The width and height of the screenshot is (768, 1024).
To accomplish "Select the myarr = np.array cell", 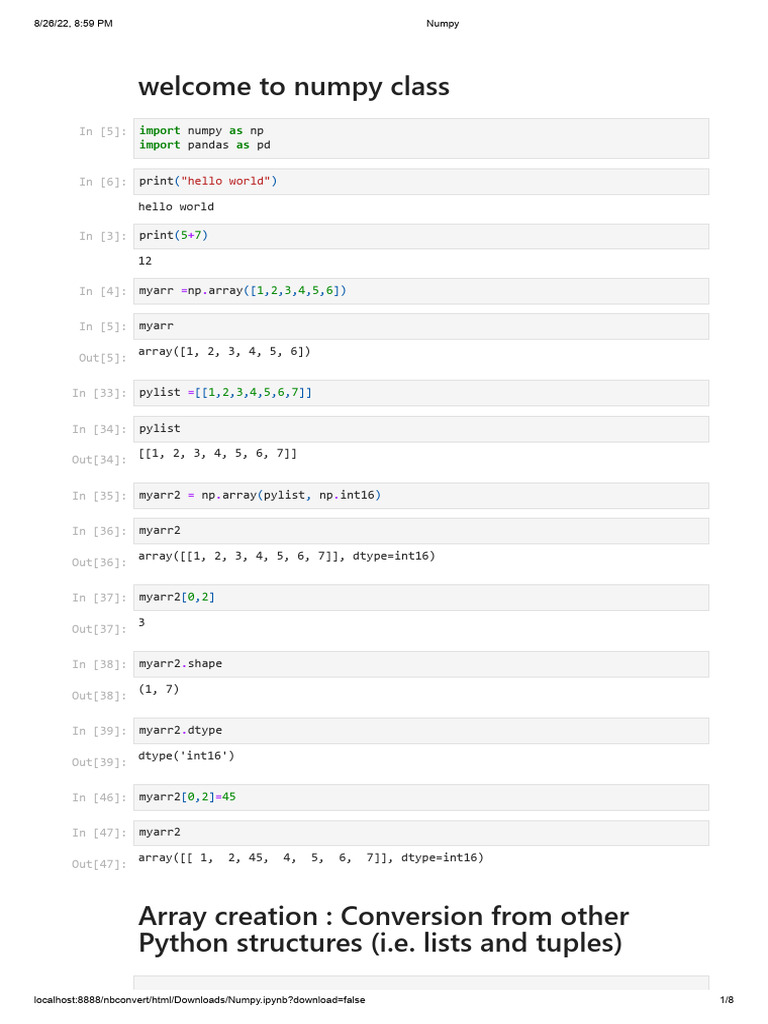I will pyautogui.click(x=421, y=291).
